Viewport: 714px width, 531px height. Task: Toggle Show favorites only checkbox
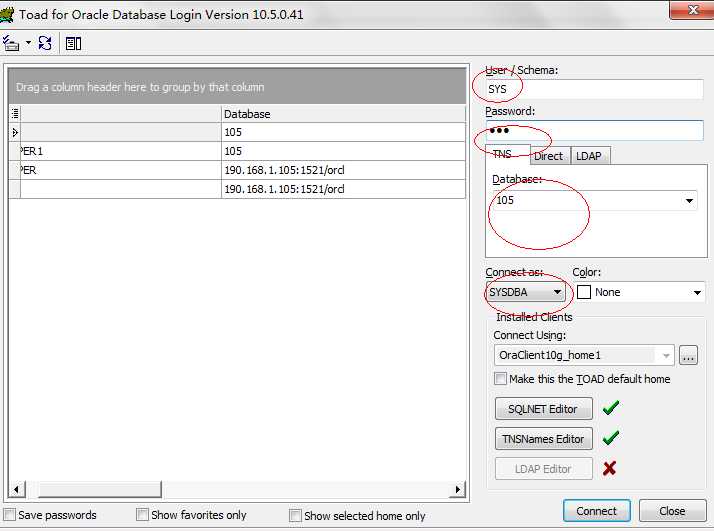click(x=142, y=515)
